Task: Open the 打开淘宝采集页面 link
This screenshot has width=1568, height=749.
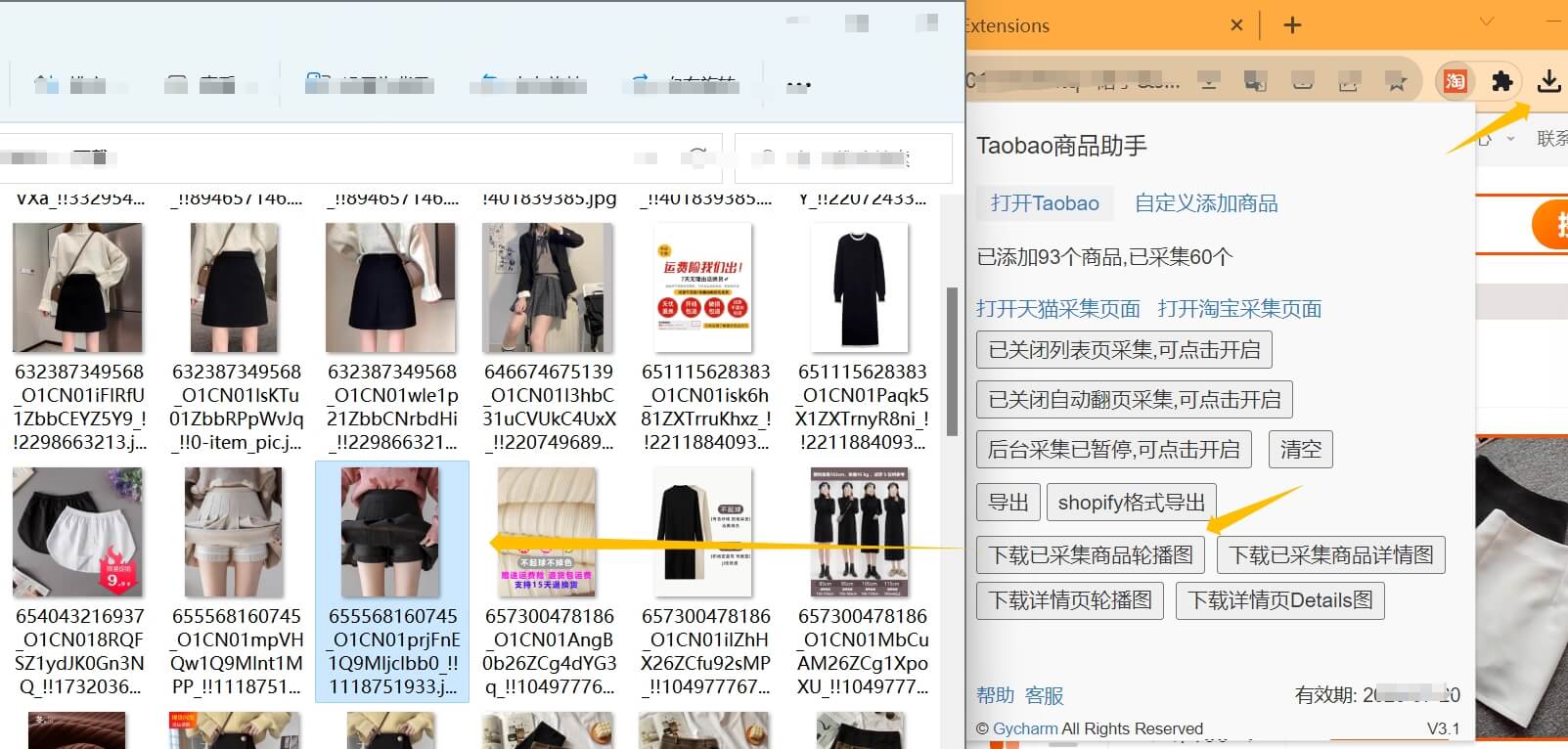Action: [1239, 309]
